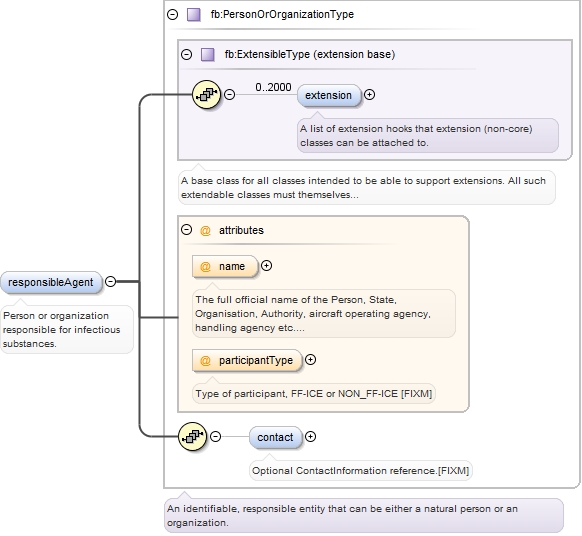Expand the participantType attribute details
The height and width of the screenshot is (536, 582).
[310, 360]
